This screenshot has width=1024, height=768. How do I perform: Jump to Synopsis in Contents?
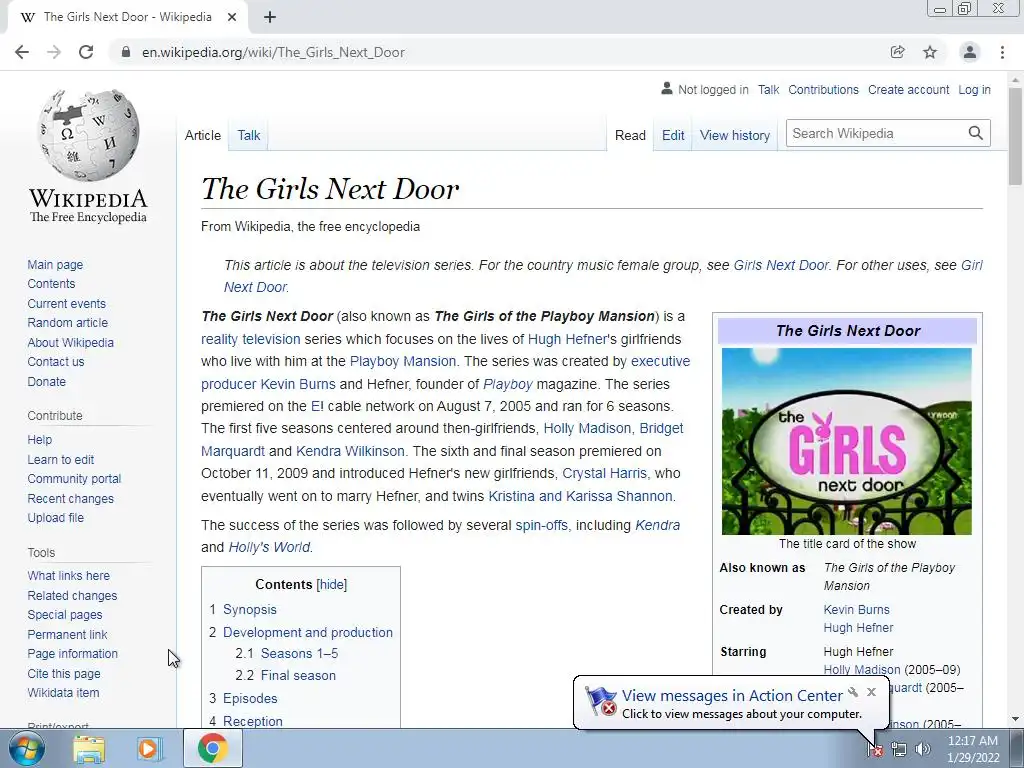pyautogui.click(x=249, y=609)
